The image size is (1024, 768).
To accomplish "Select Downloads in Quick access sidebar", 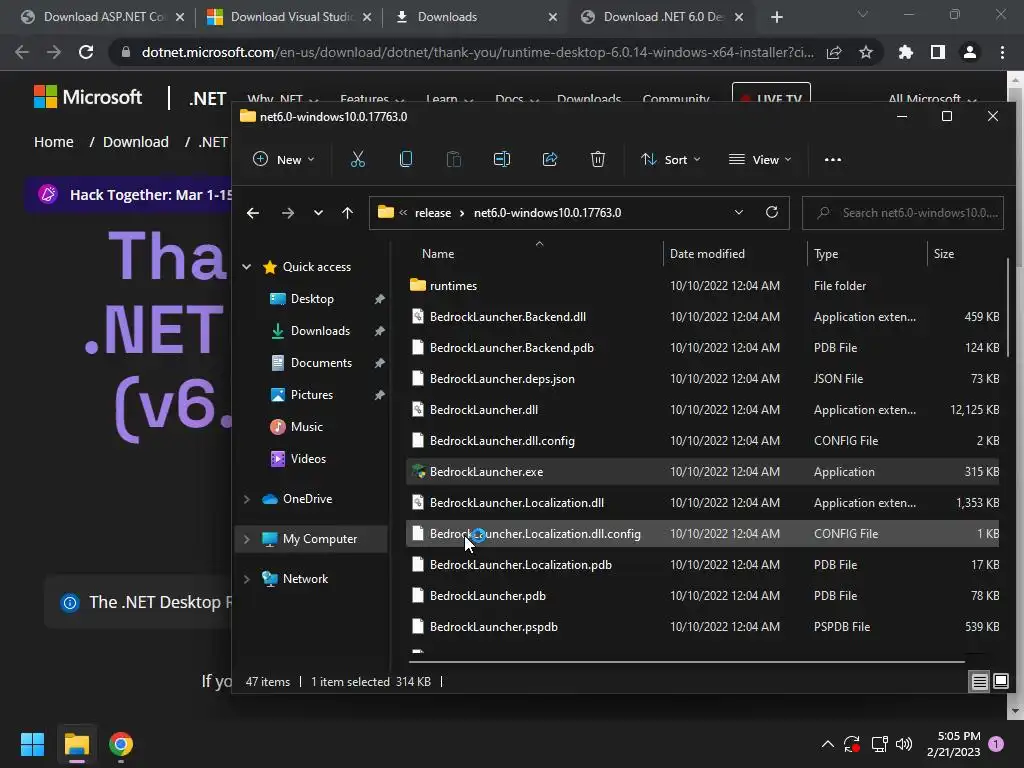I will [319, 330].
